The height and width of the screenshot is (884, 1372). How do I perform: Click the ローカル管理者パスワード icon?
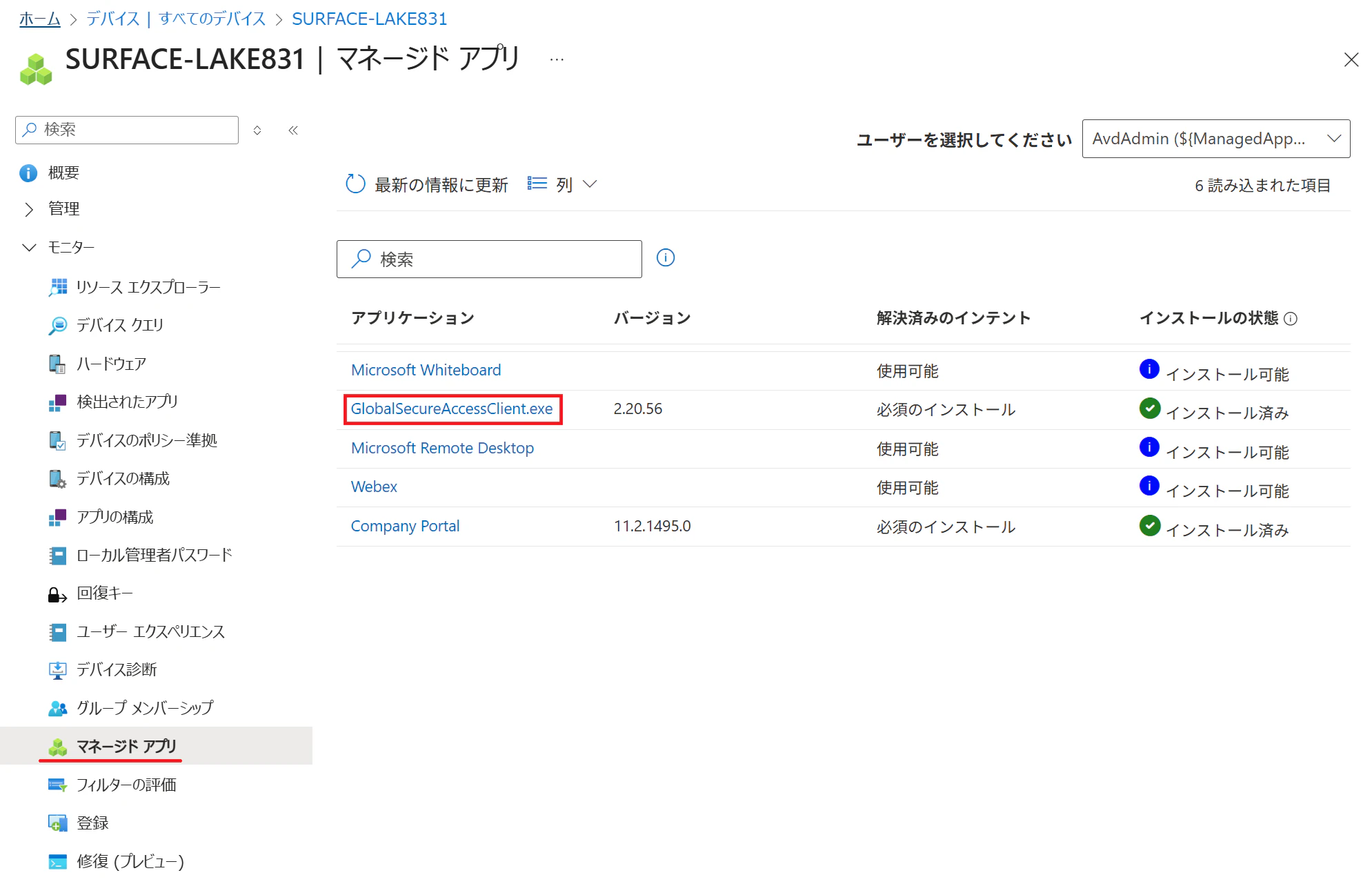(x=58, y=555)
